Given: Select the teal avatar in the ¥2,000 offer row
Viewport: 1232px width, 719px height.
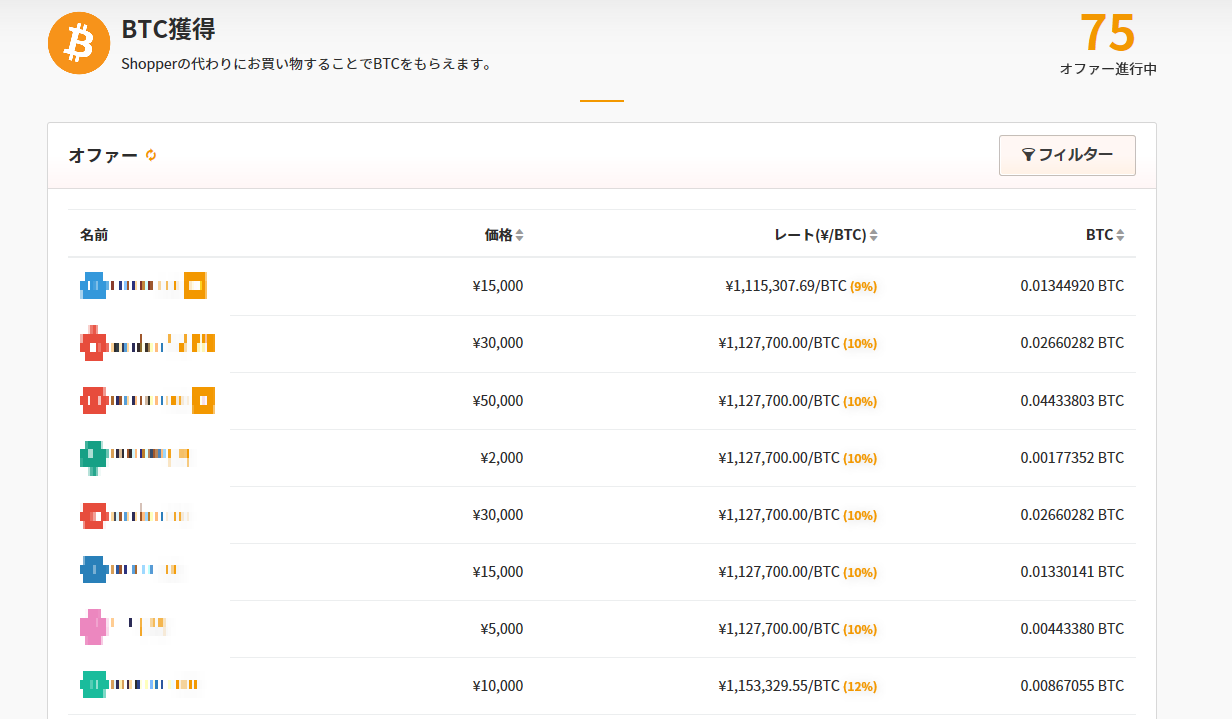Looking at the screenshot, I should 93,456.
